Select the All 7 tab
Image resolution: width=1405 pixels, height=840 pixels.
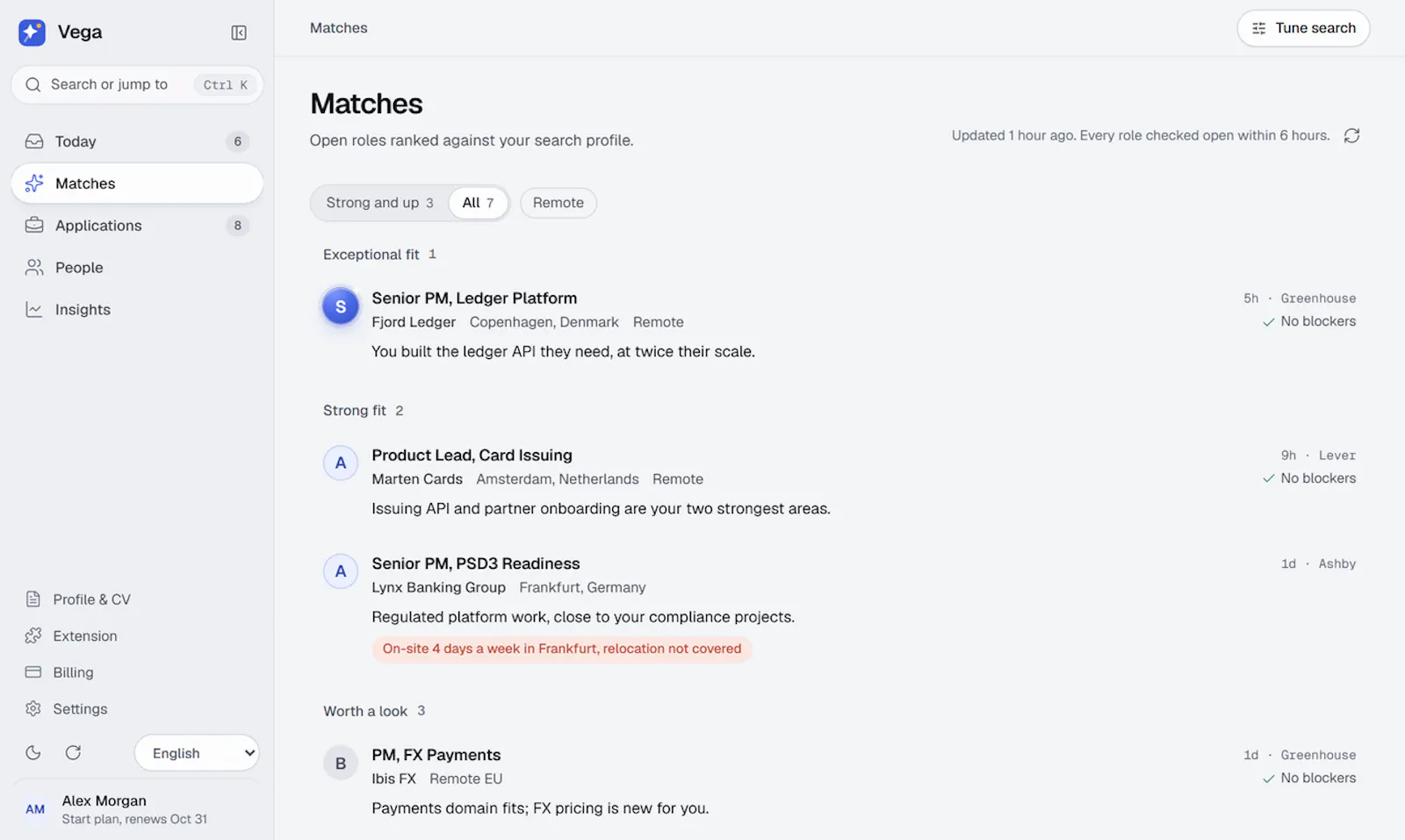coord(478,203)
